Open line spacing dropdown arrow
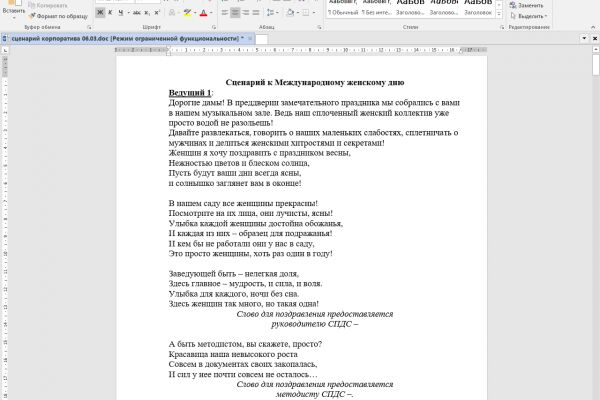The width and height of the screenshot is (600, 400). click(x=277, y=13)
